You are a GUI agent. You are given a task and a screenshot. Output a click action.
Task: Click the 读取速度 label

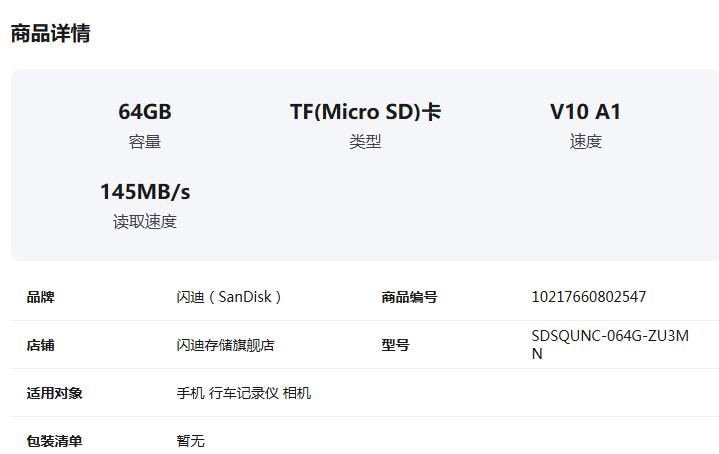(x=145, y=222)
